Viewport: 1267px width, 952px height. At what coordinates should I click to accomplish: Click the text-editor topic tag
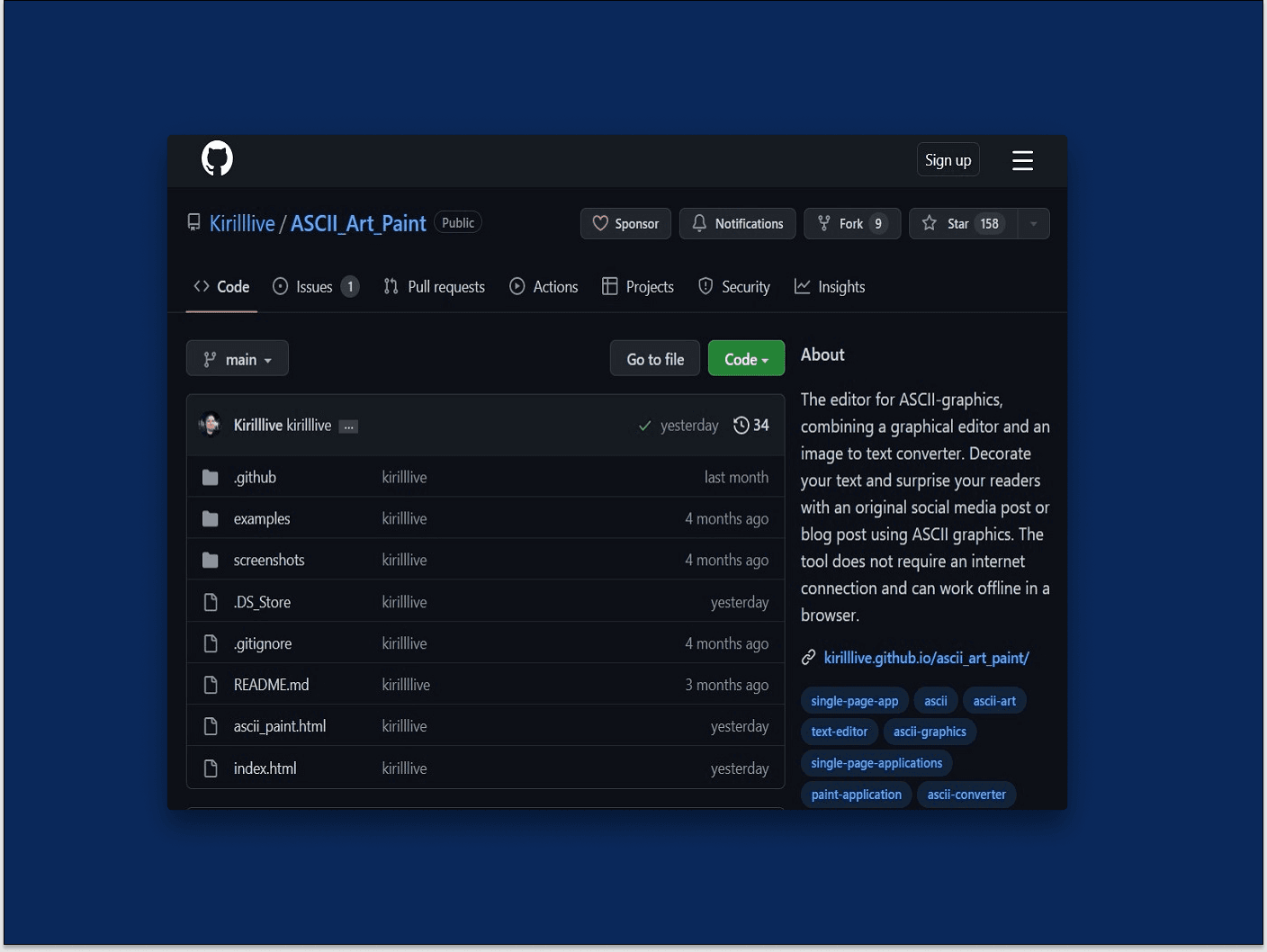(x=839, y=732)
